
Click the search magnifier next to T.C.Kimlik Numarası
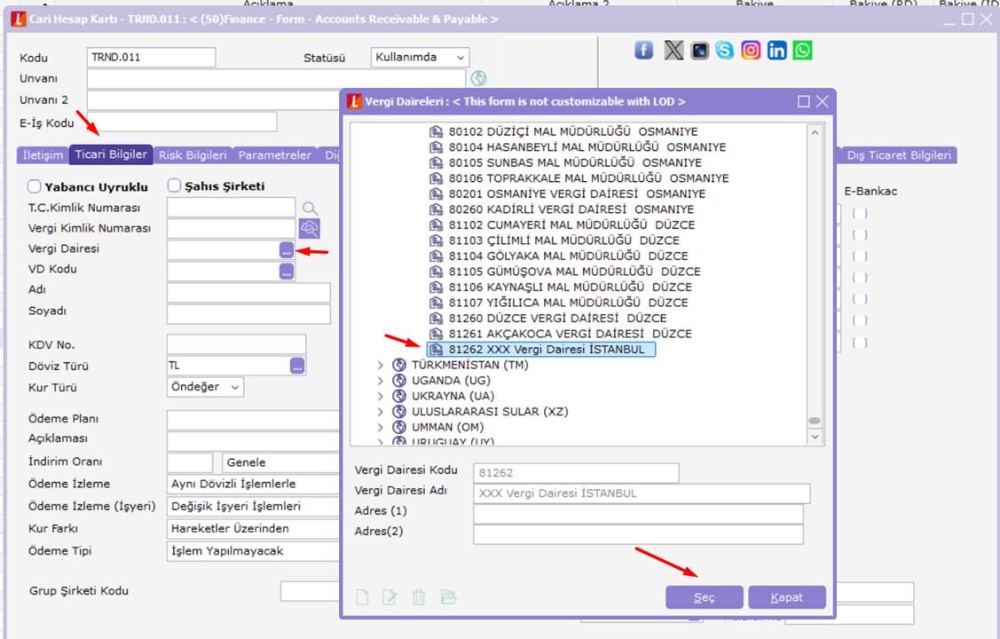(x=309, y=209)
